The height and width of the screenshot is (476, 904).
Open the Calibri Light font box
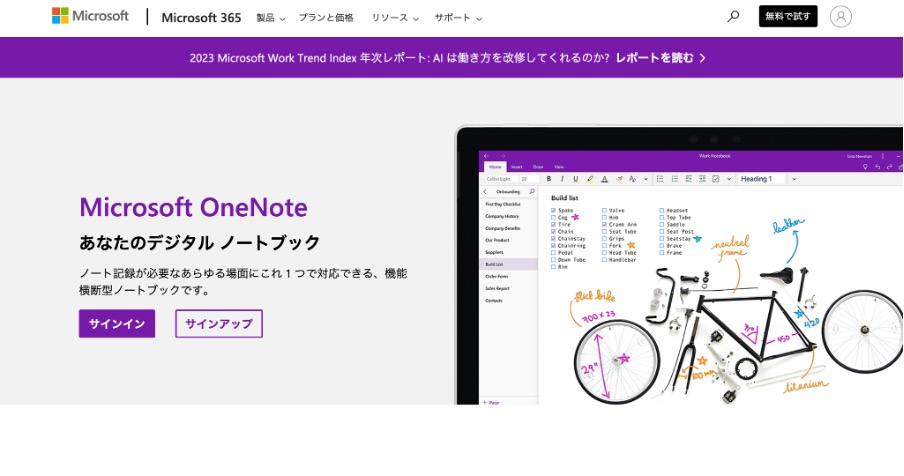point(501,179)
